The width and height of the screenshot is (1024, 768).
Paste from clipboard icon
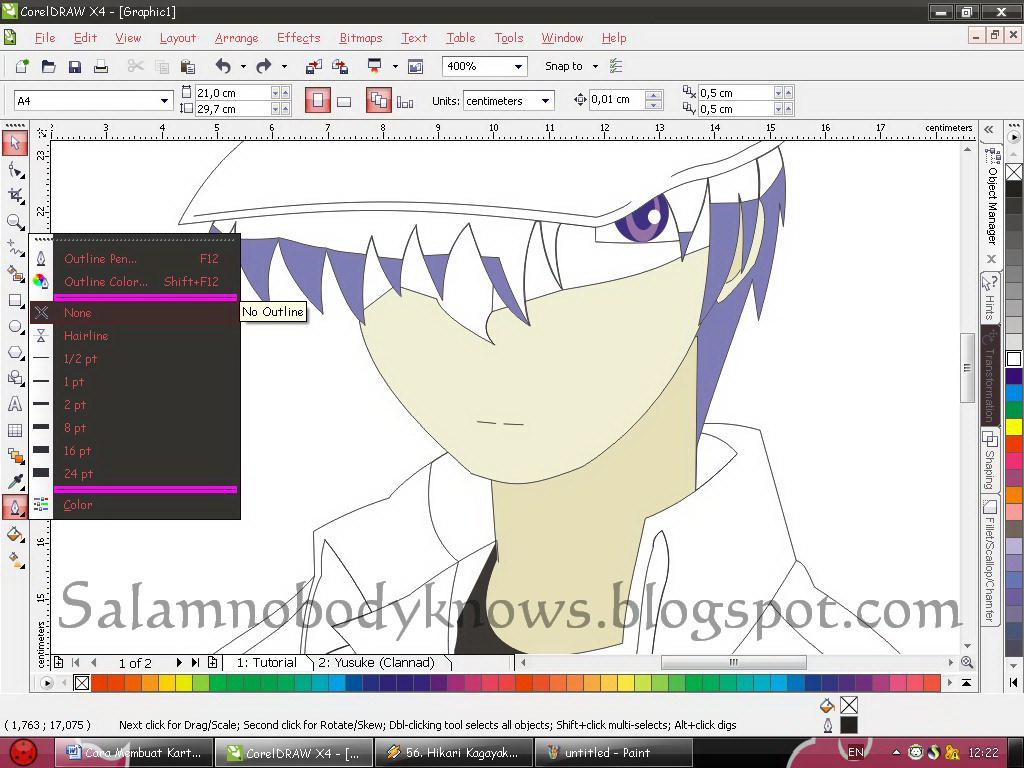click(x=187, y=66)
